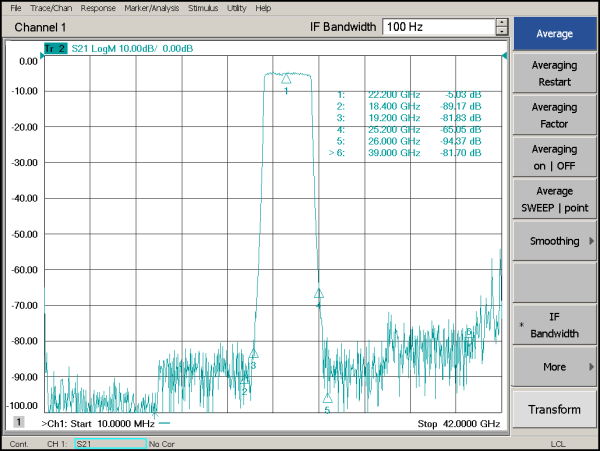
Task: Click active marker 6 readout 39.000 GHz
Action: [x=394, y=153]
